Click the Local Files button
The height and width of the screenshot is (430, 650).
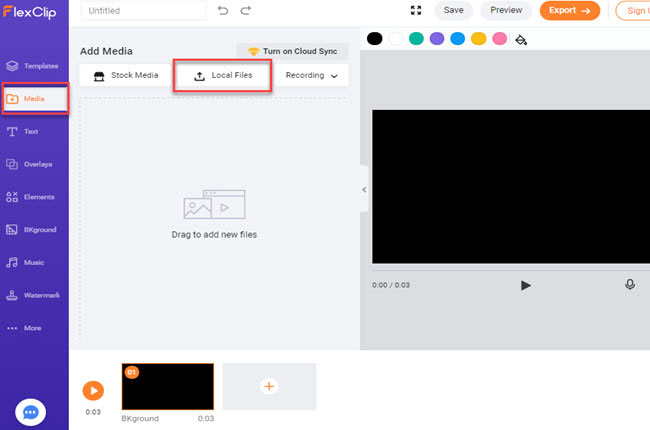pyautogui.click(x=223, y=76)
